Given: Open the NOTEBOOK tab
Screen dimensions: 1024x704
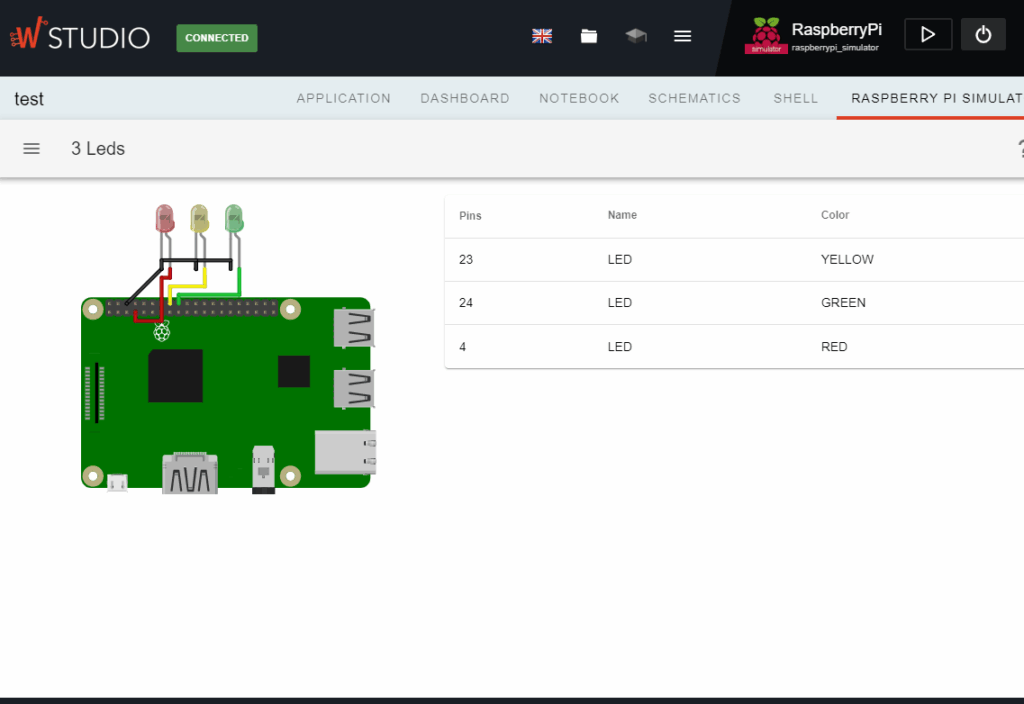Looking at the screenshot, I should (578, 98).
